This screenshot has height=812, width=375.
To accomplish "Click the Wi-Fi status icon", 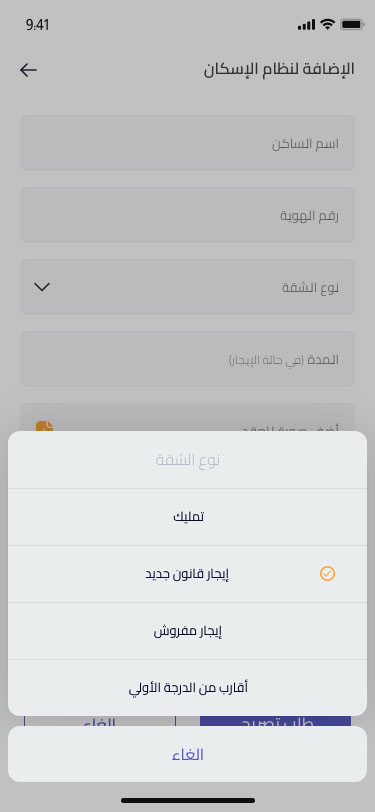I will pyautogui.click(x=327, y=24).
